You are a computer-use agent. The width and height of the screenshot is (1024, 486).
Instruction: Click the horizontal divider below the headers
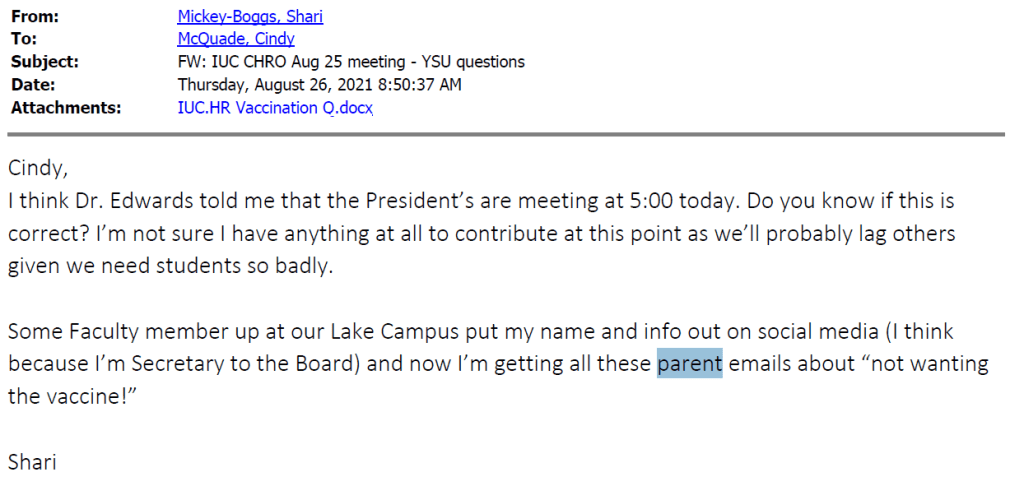505,133
